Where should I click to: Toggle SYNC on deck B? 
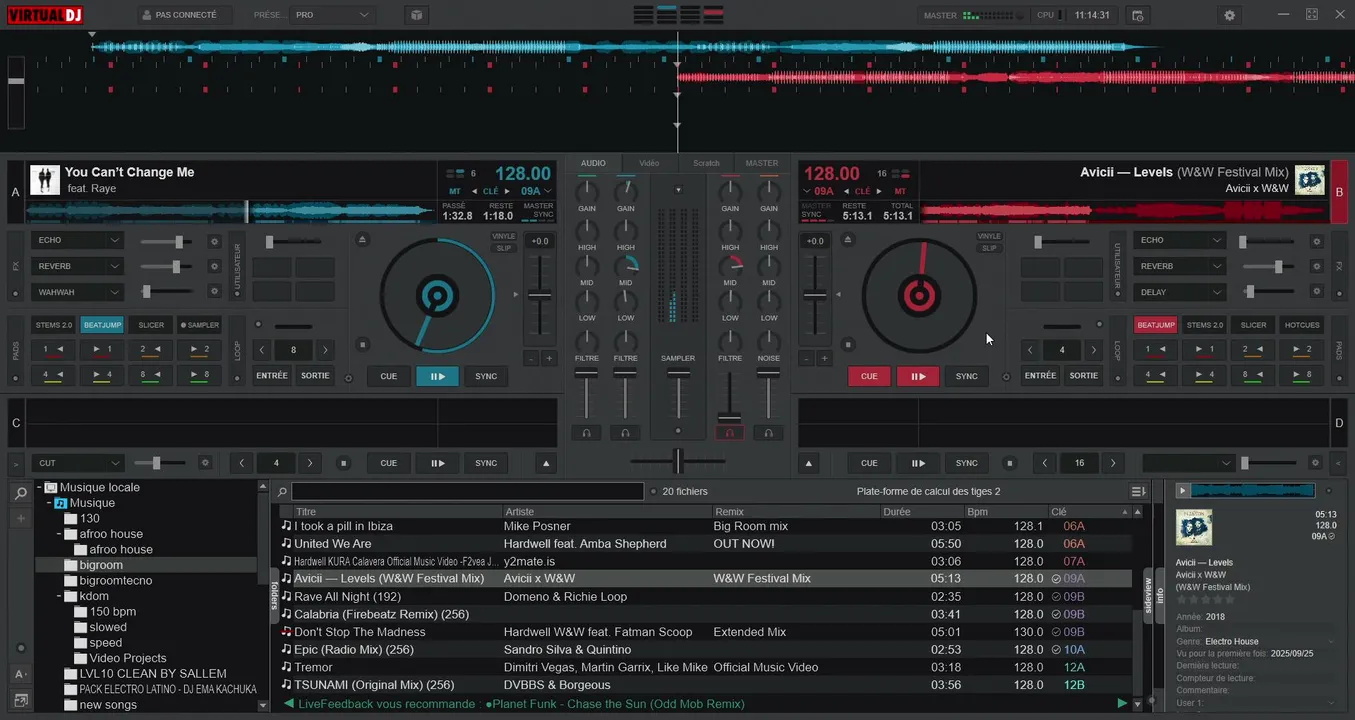(966, 376)
